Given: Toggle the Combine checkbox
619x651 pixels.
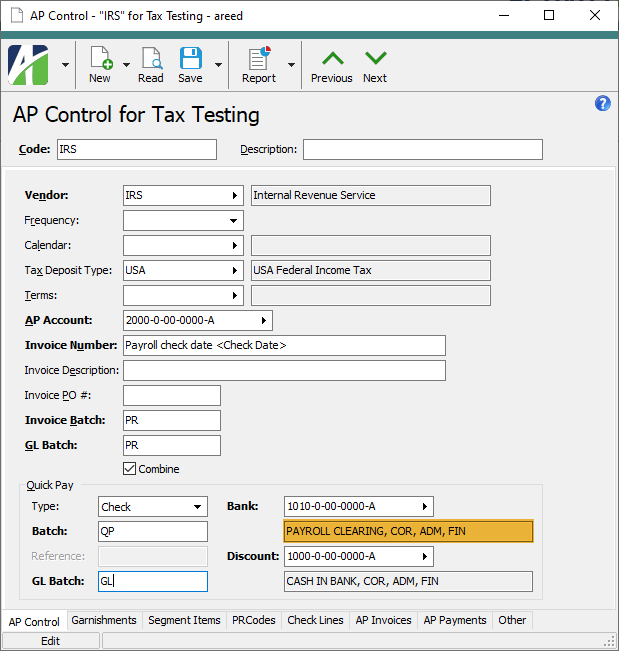Looking at the screenshot, I should 129,468.
